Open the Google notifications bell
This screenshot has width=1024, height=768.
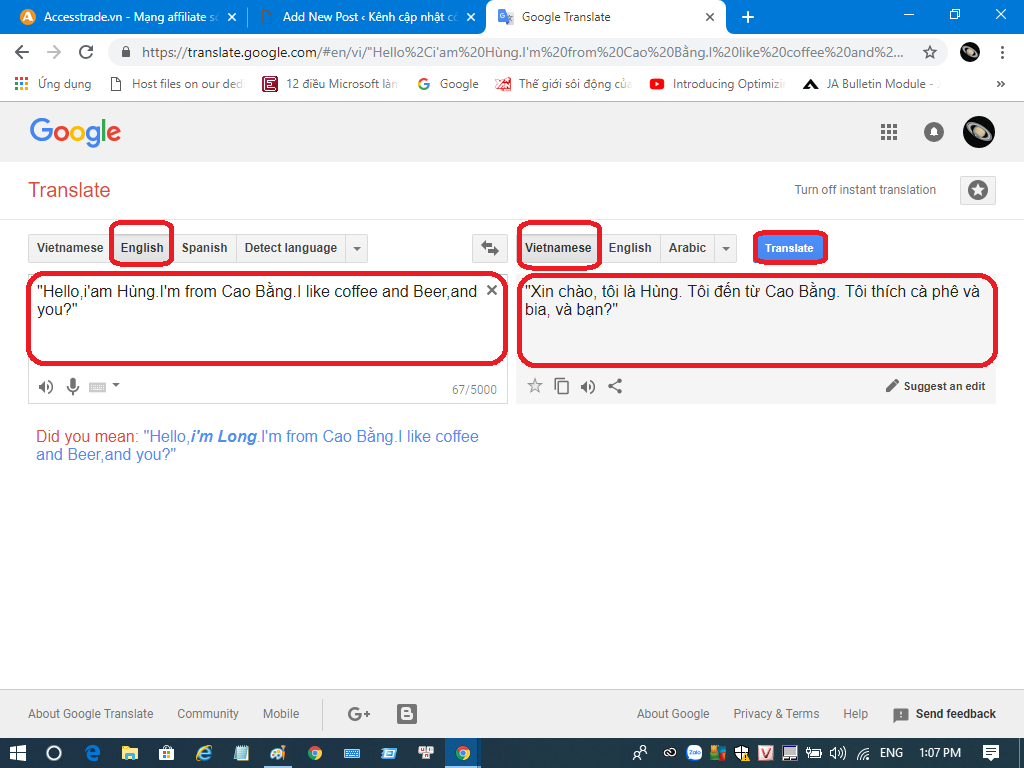tap(934, 132)
